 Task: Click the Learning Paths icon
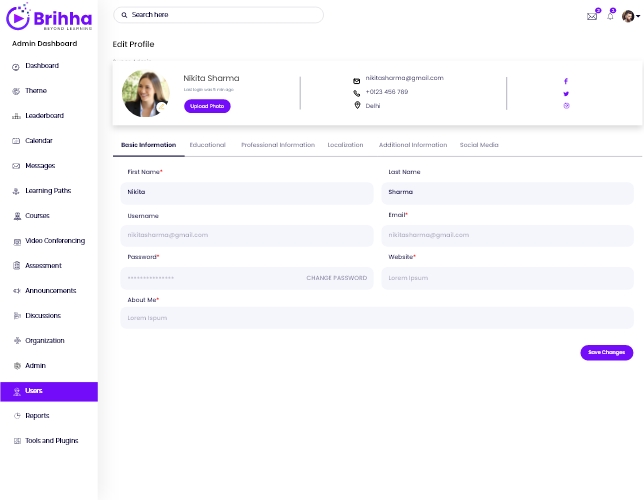tap(16, 191)
